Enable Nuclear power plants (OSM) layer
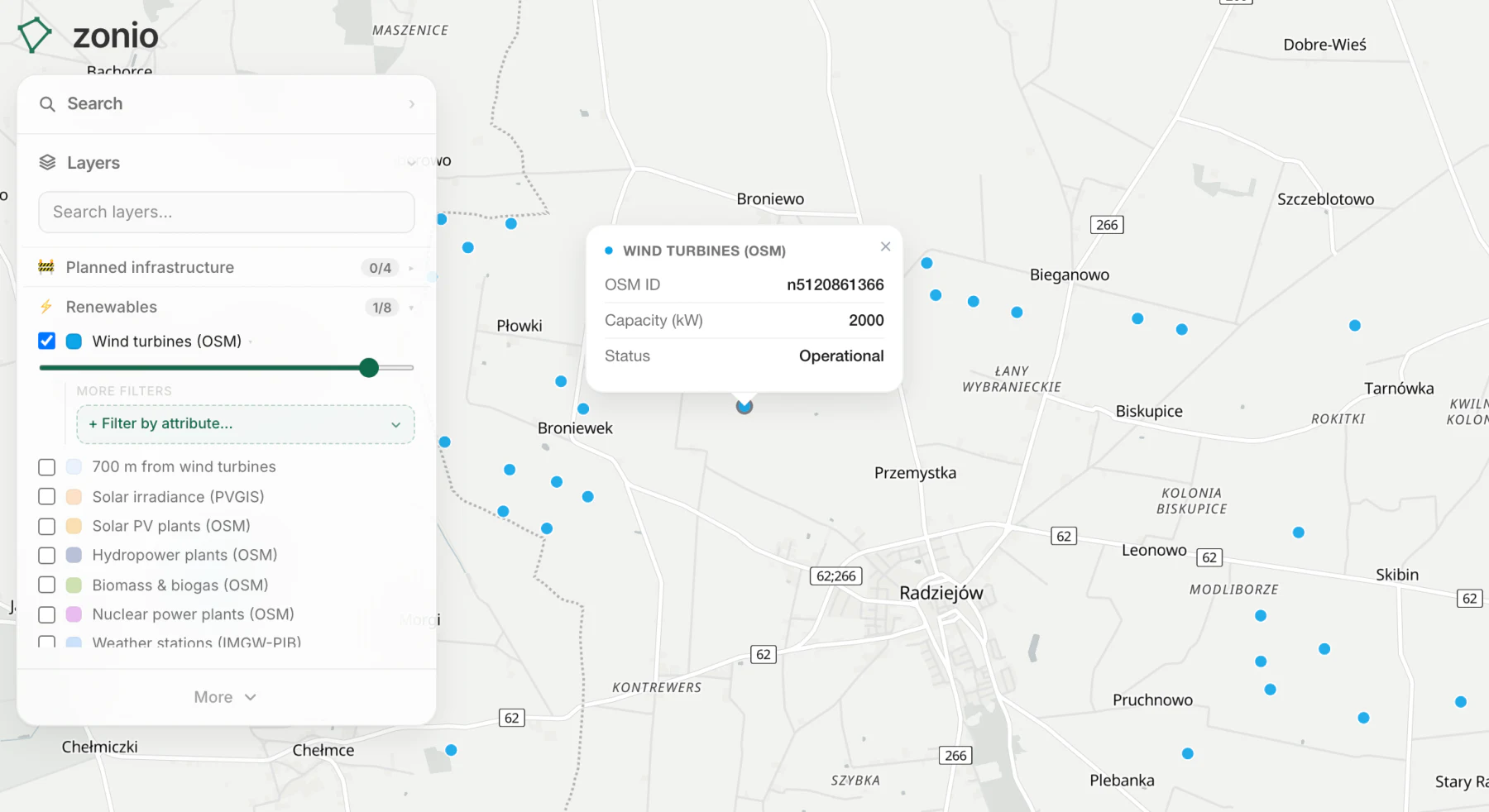The height and width of the screenshot is (812, 1489). 47,614
